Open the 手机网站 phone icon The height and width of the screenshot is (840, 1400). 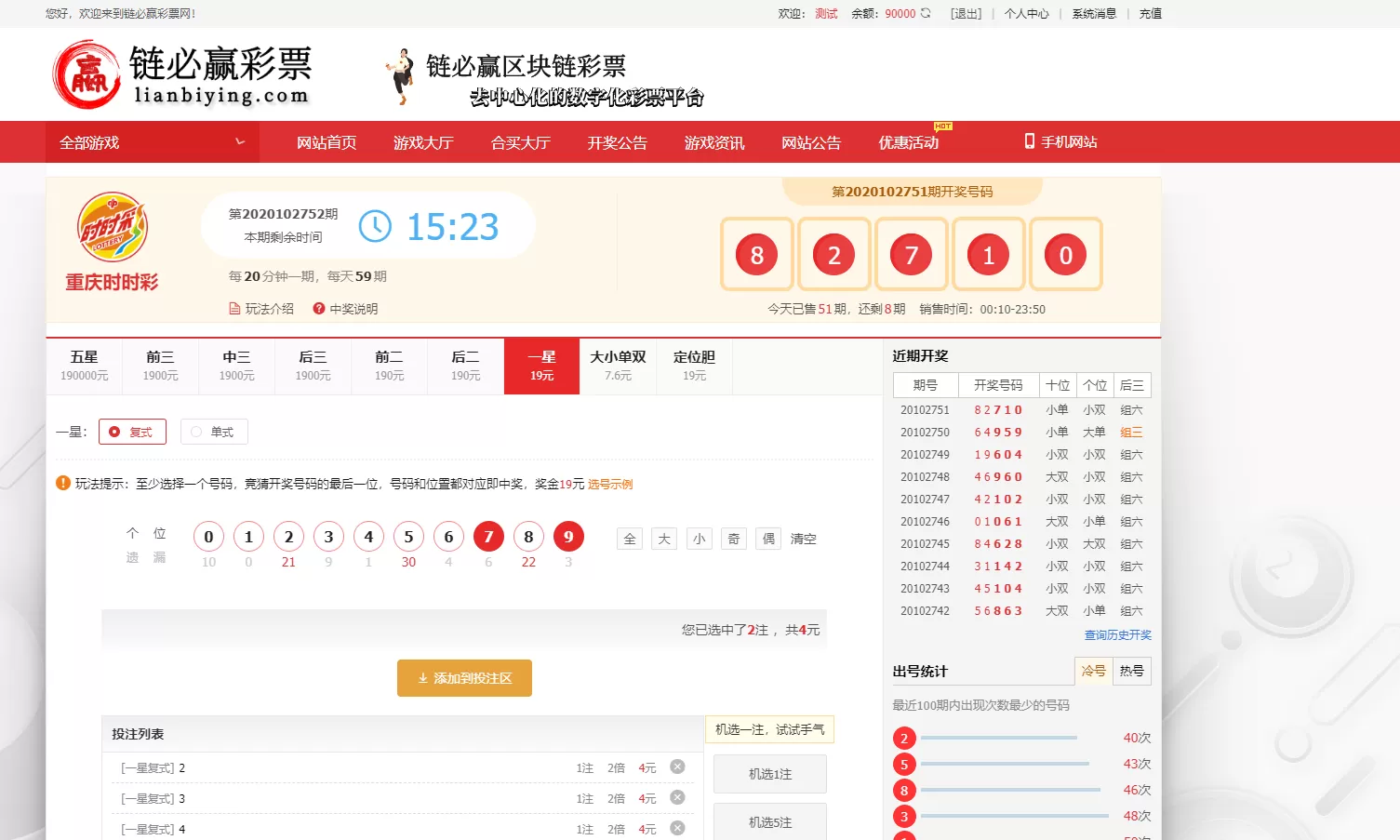point(1029,141)
